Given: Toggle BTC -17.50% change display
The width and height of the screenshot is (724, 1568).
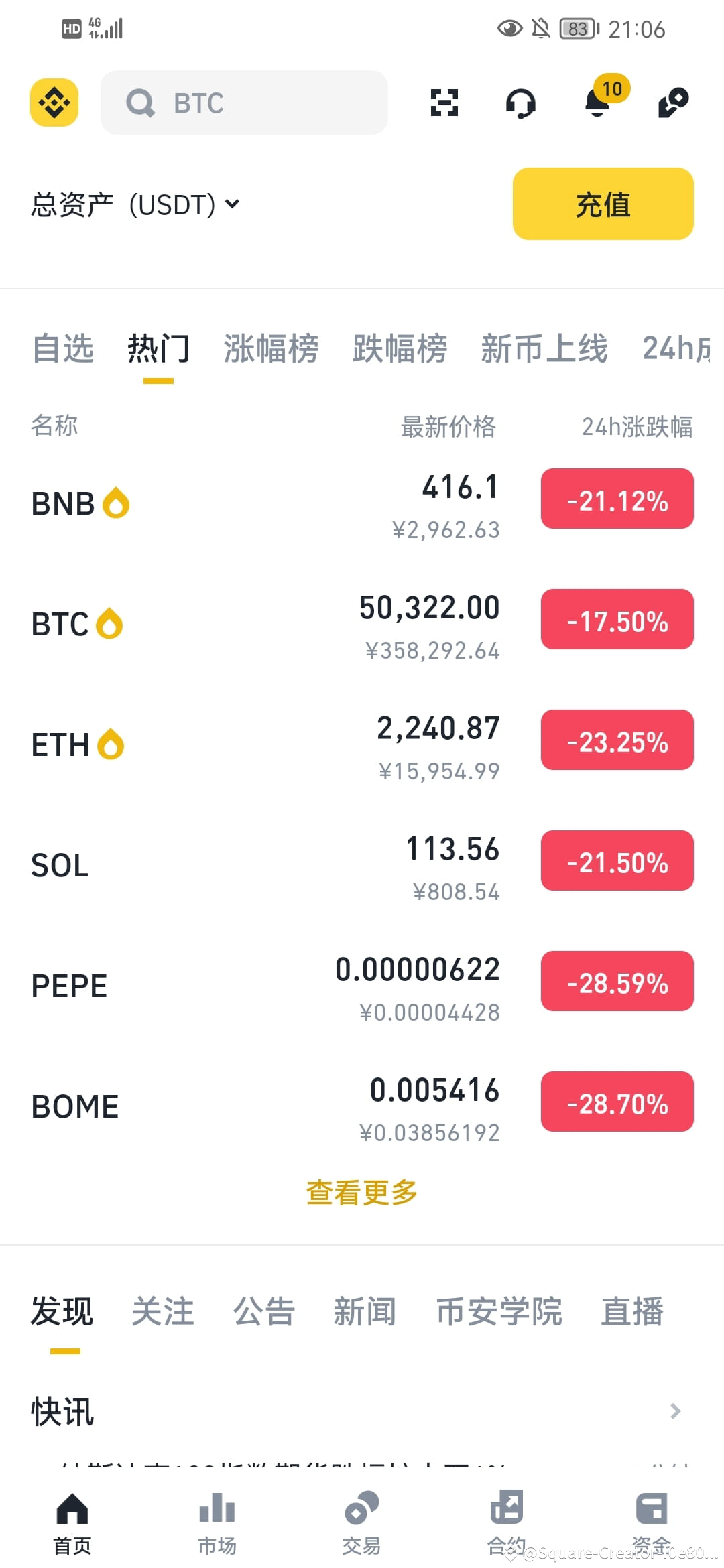Looking at the screenshot, I should click(x=617, y=619).
